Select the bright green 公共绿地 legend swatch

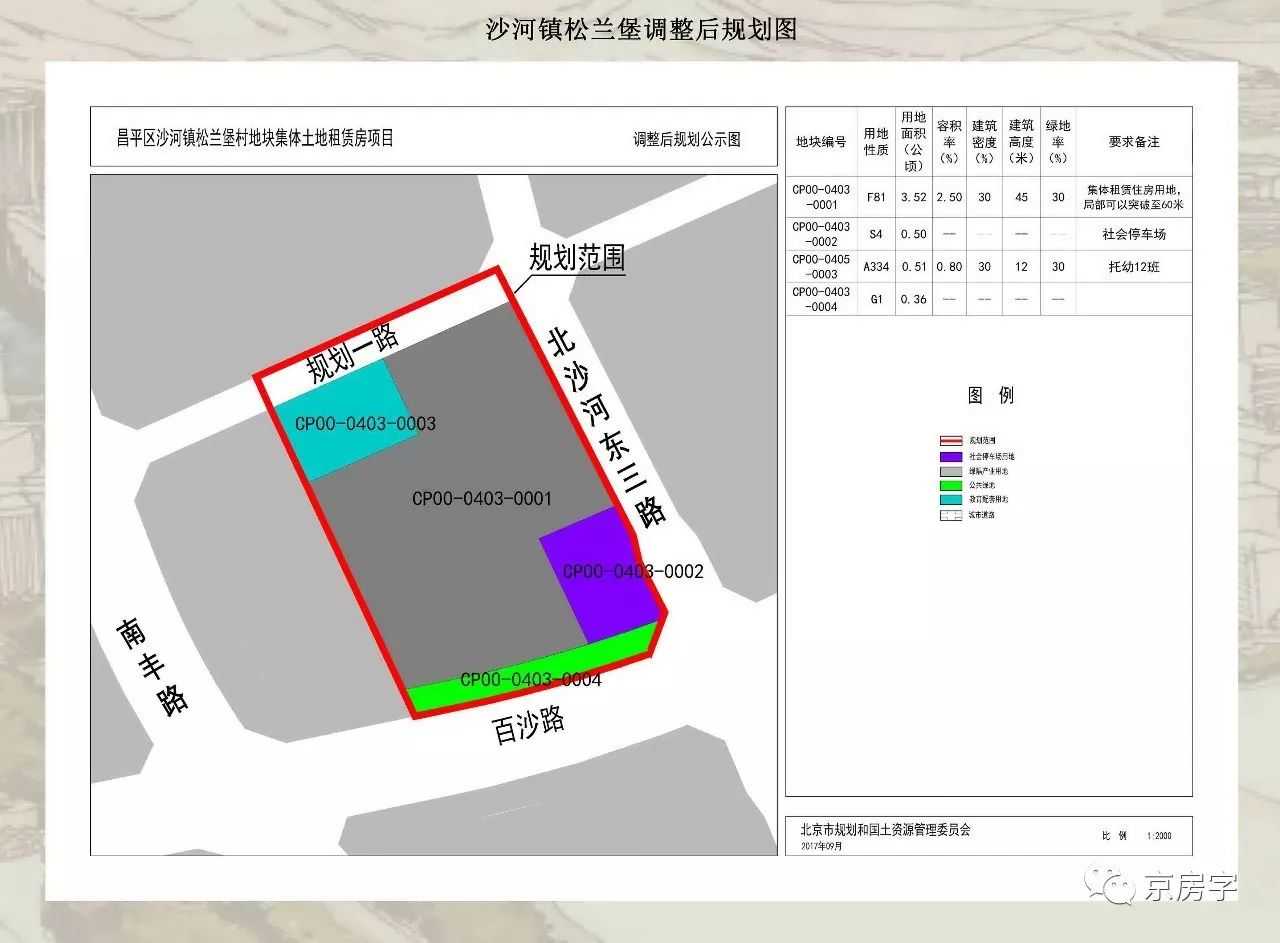950,485
